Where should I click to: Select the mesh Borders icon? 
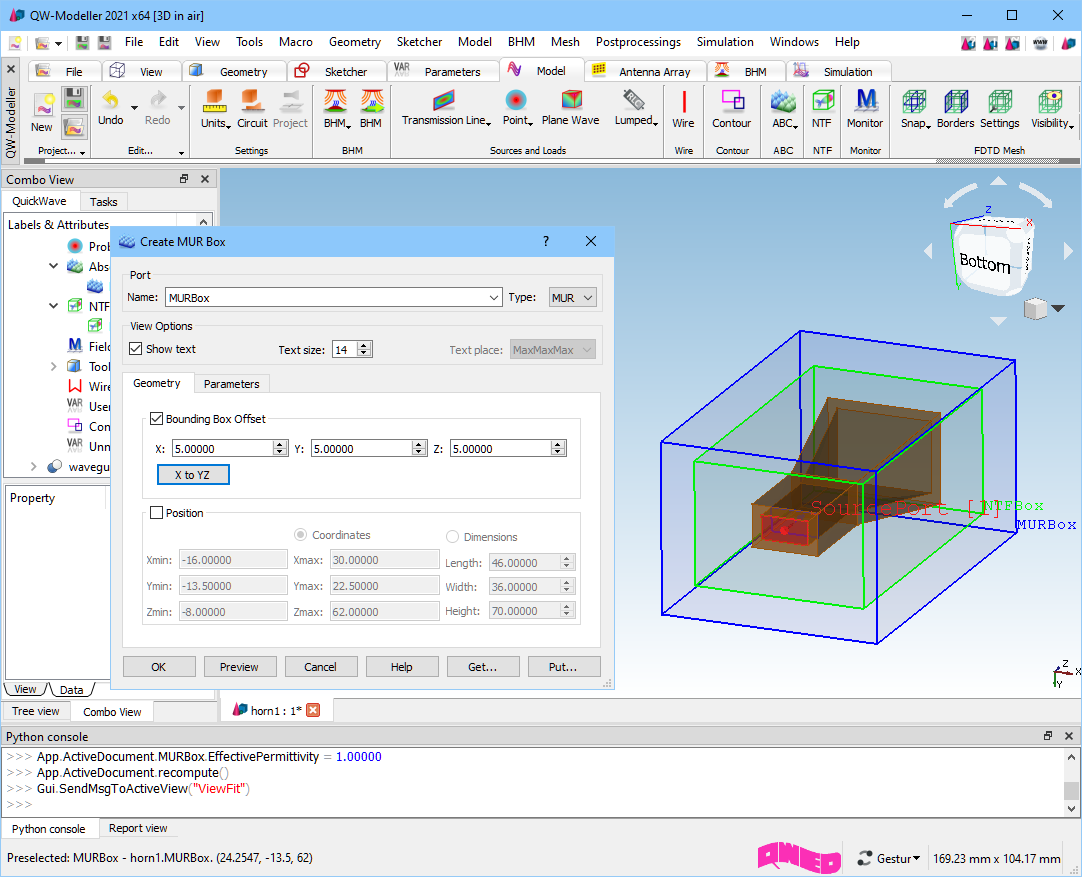click(956, 101)
